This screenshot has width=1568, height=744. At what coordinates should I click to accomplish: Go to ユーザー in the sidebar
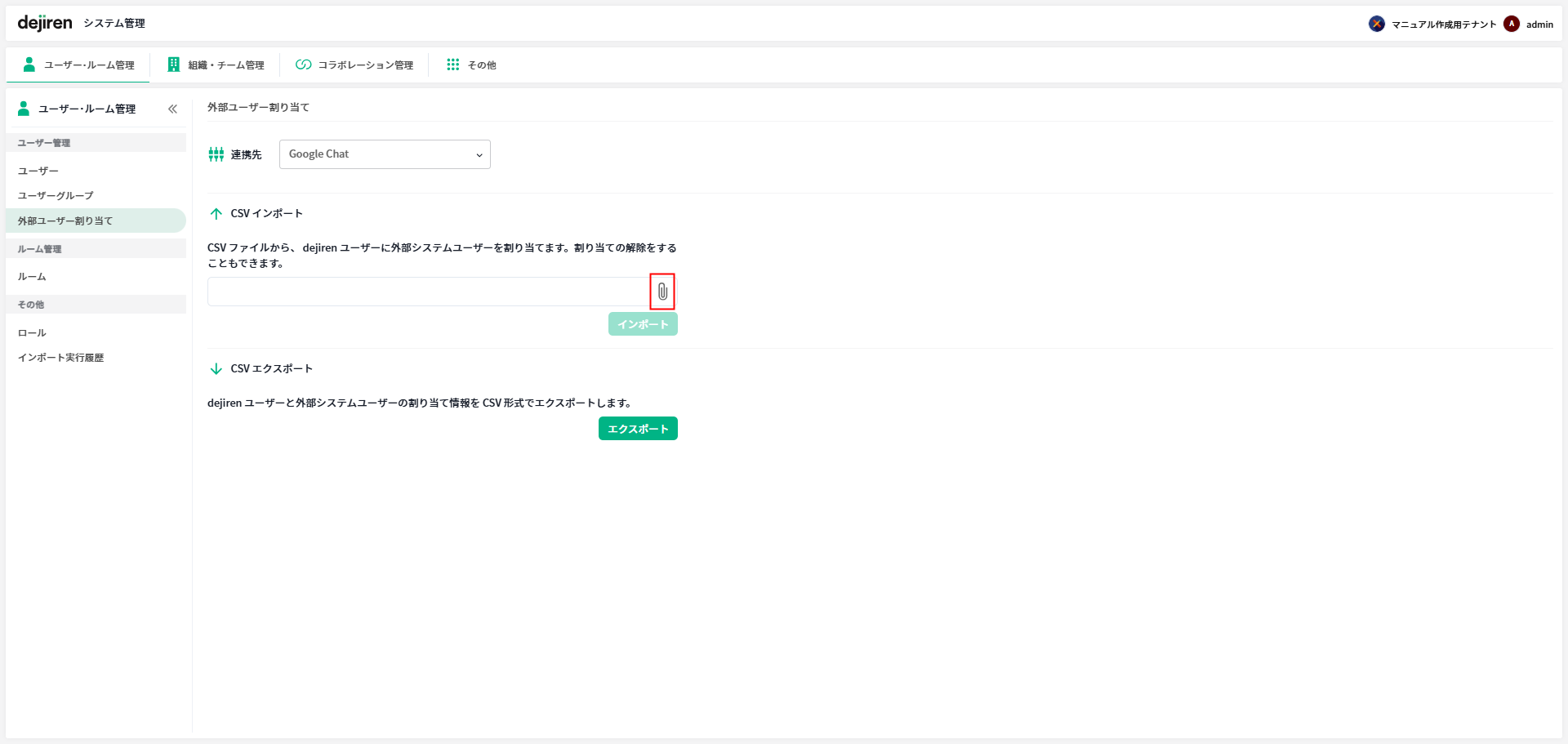38,172
